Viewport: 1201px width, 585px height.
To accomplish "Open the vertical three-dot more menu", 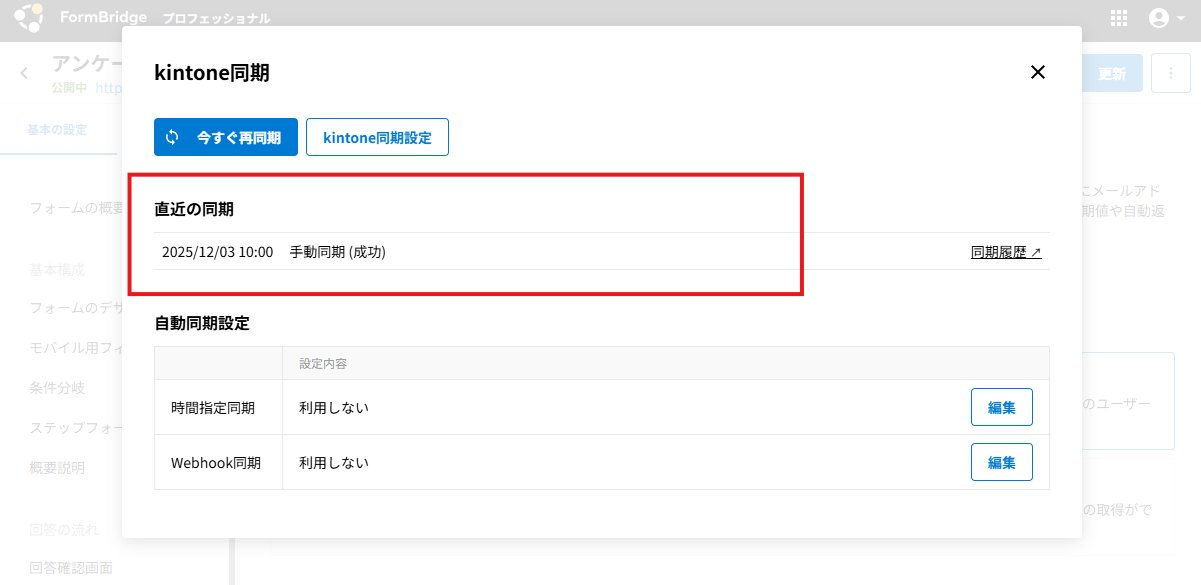I will pyautogui.click(x=1169, y=73).
